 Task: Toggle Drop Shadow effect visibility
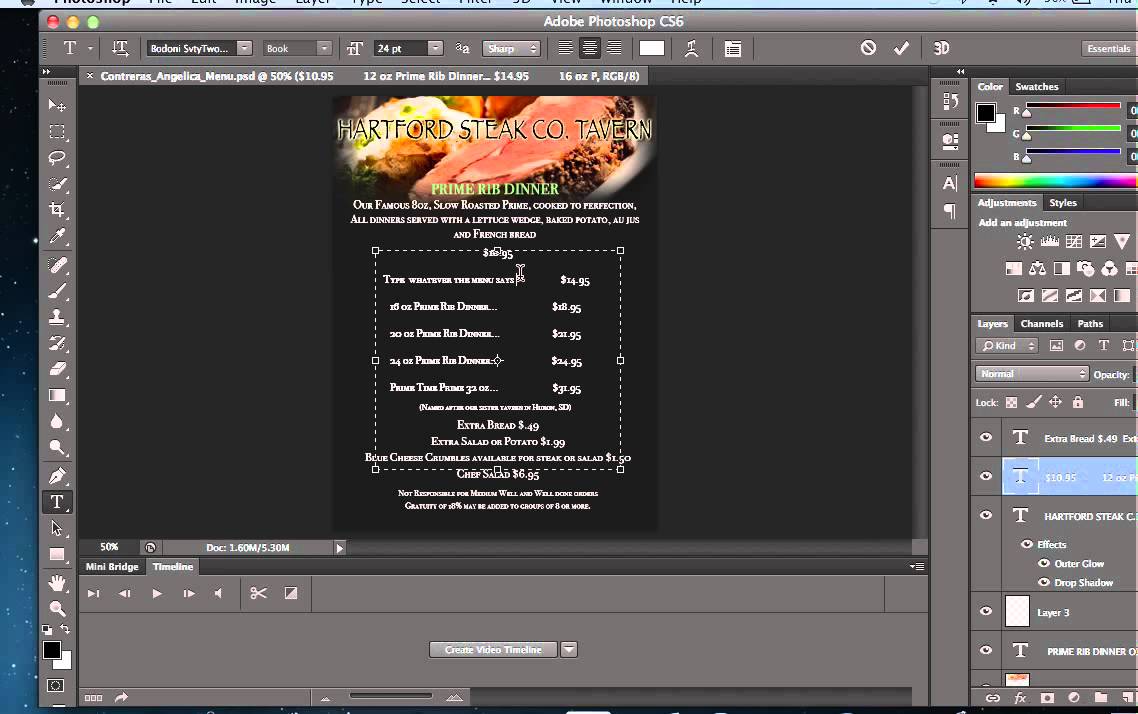tap(1044, 582)
